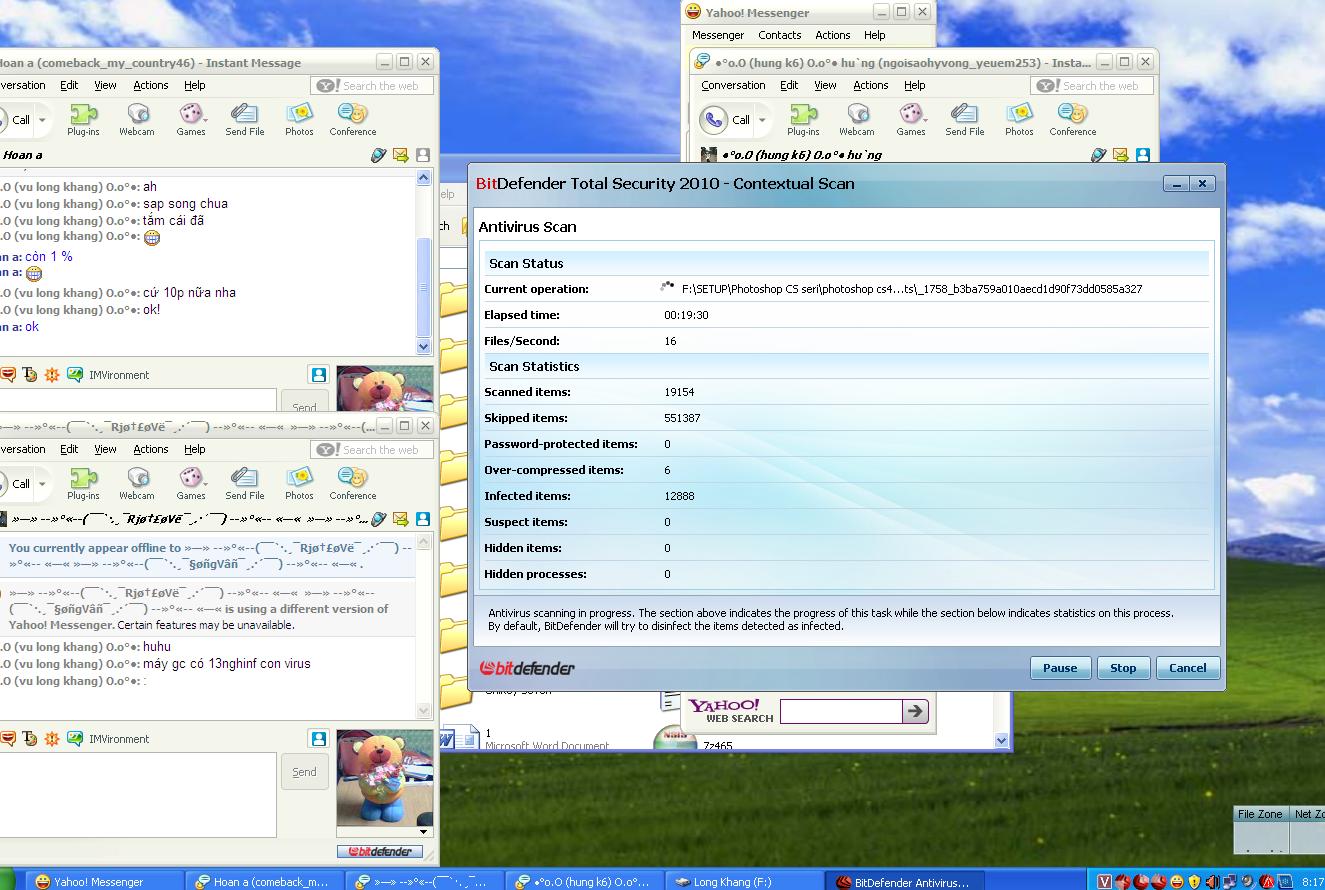Switch to Long Khang (F:) in the taskbar
This screenshot has width=1325, height=890.
pyautogui.click(x=746, y=882)
